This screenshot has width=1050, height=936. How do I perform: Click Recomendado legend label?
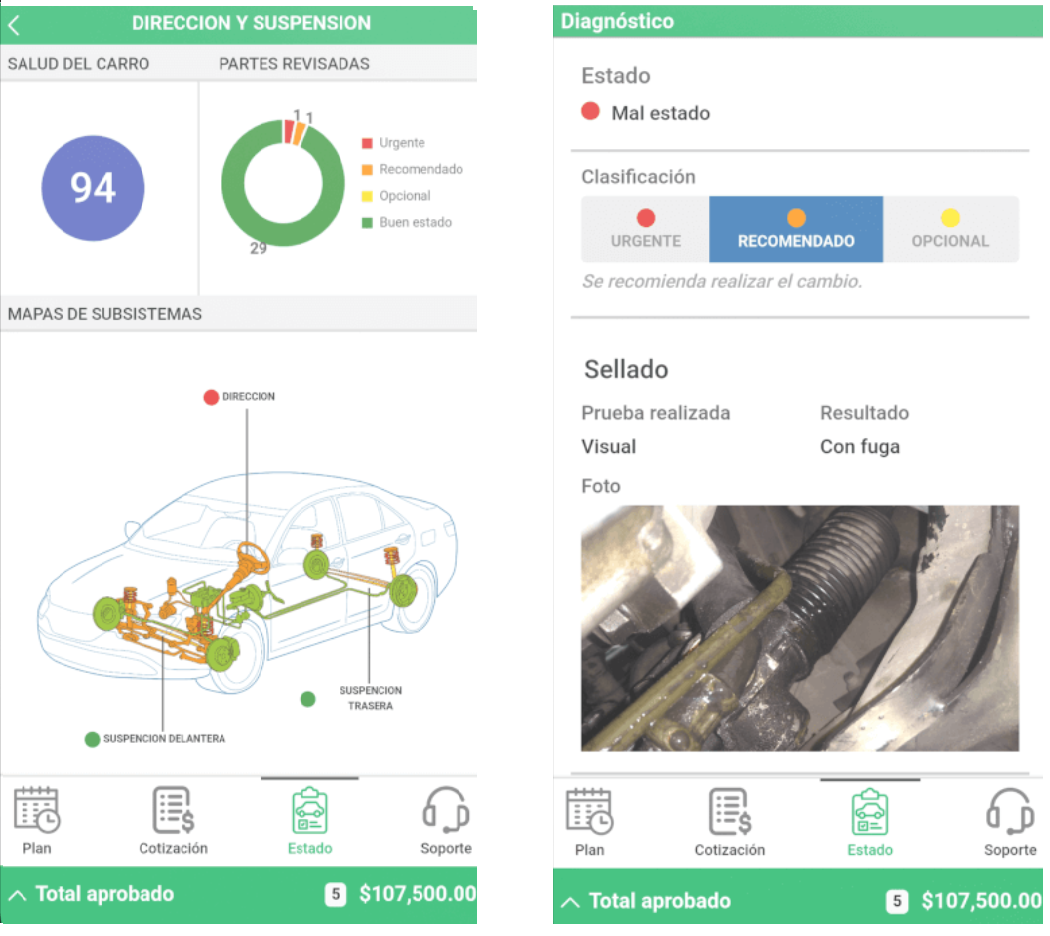421,169
